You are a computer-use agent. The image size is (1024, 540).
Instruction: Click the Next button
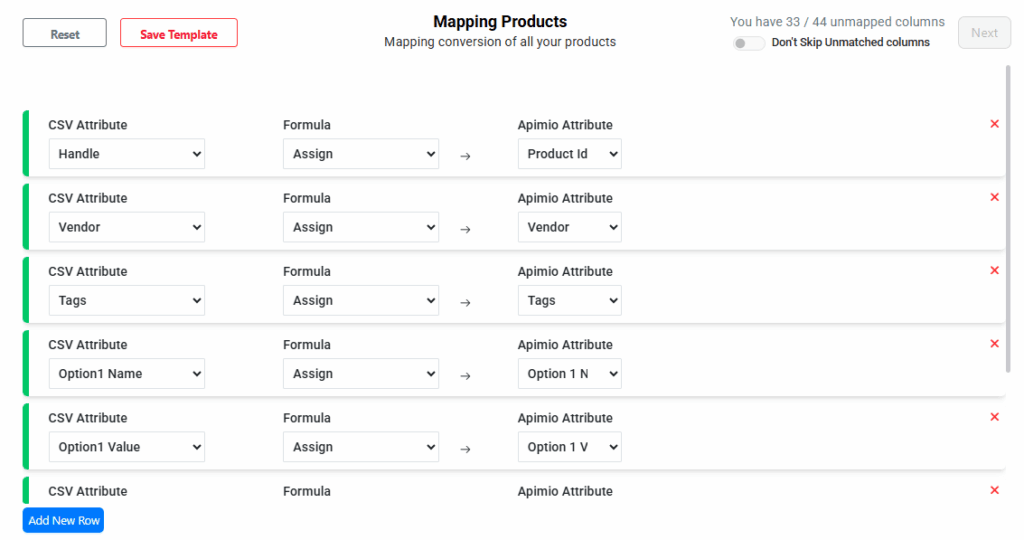pyautogui.click(x=984, y=33)
